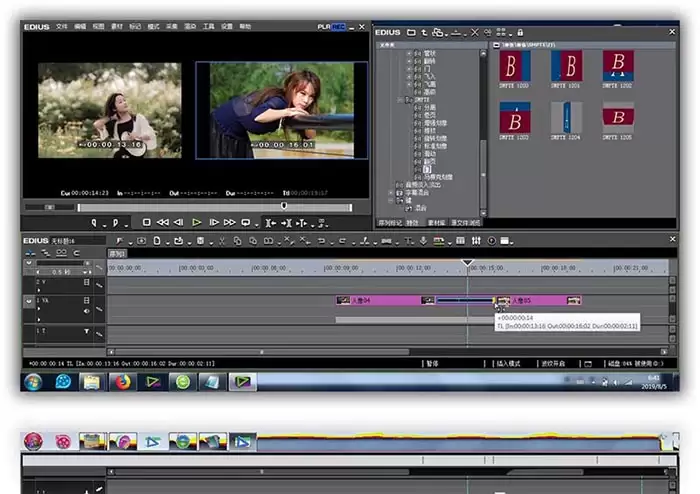Toggle the video channel icon on 2 V track
The width and height of the screenshot is (700, 494).
pyautogui.click(x=87, y=282)
